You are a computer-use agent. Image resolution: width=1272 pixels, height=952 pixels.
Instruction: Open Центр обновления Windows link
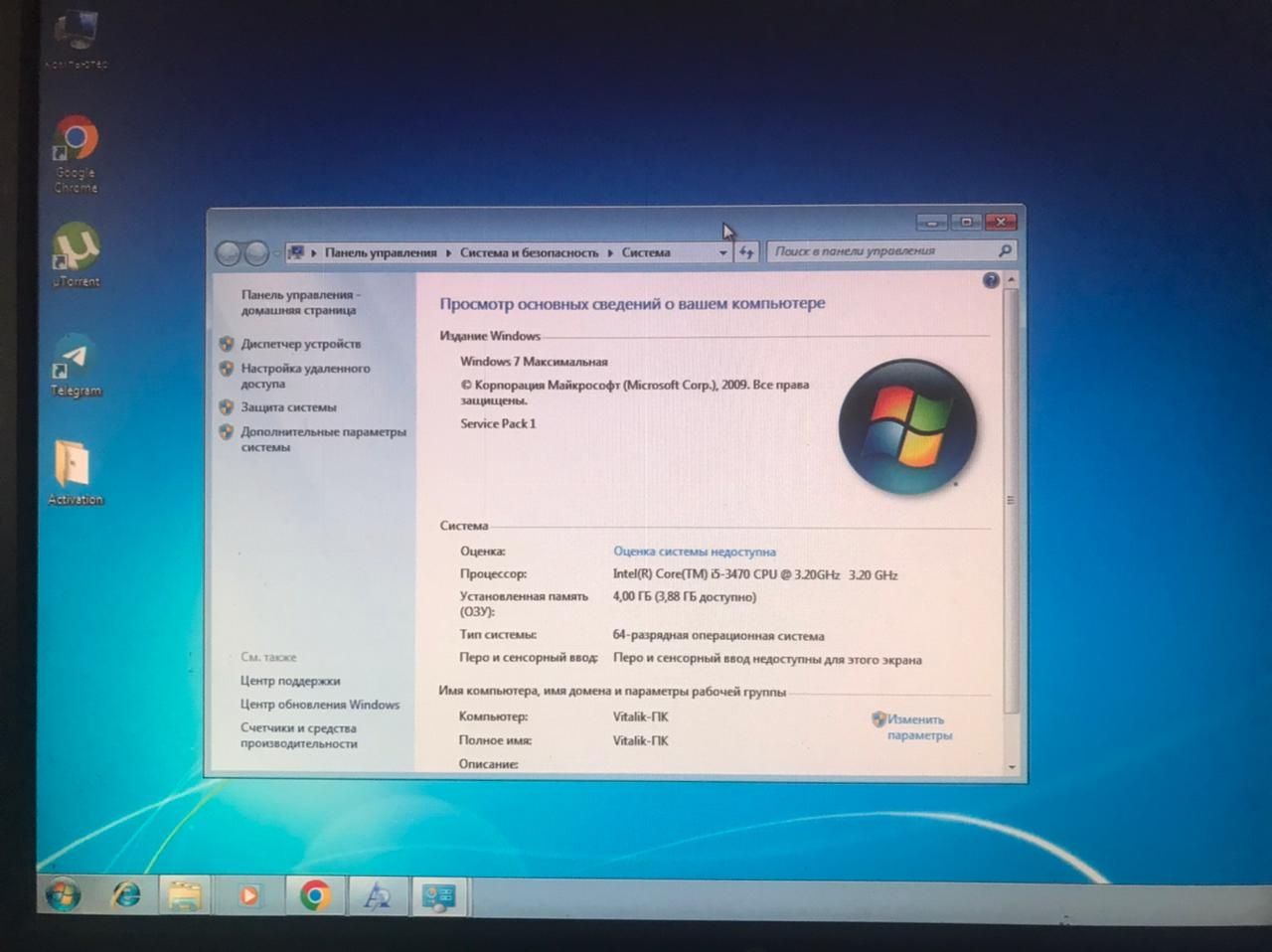click(x=320, y=705)
